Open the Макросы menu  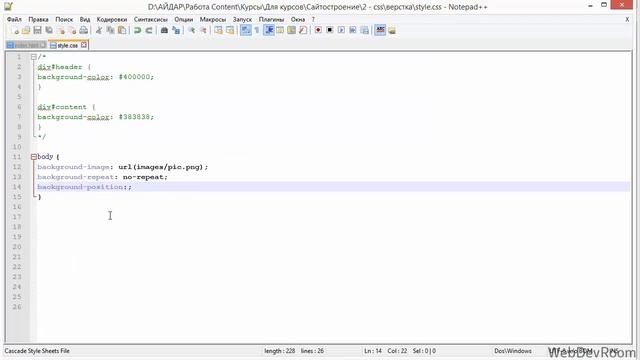[213, 19]
